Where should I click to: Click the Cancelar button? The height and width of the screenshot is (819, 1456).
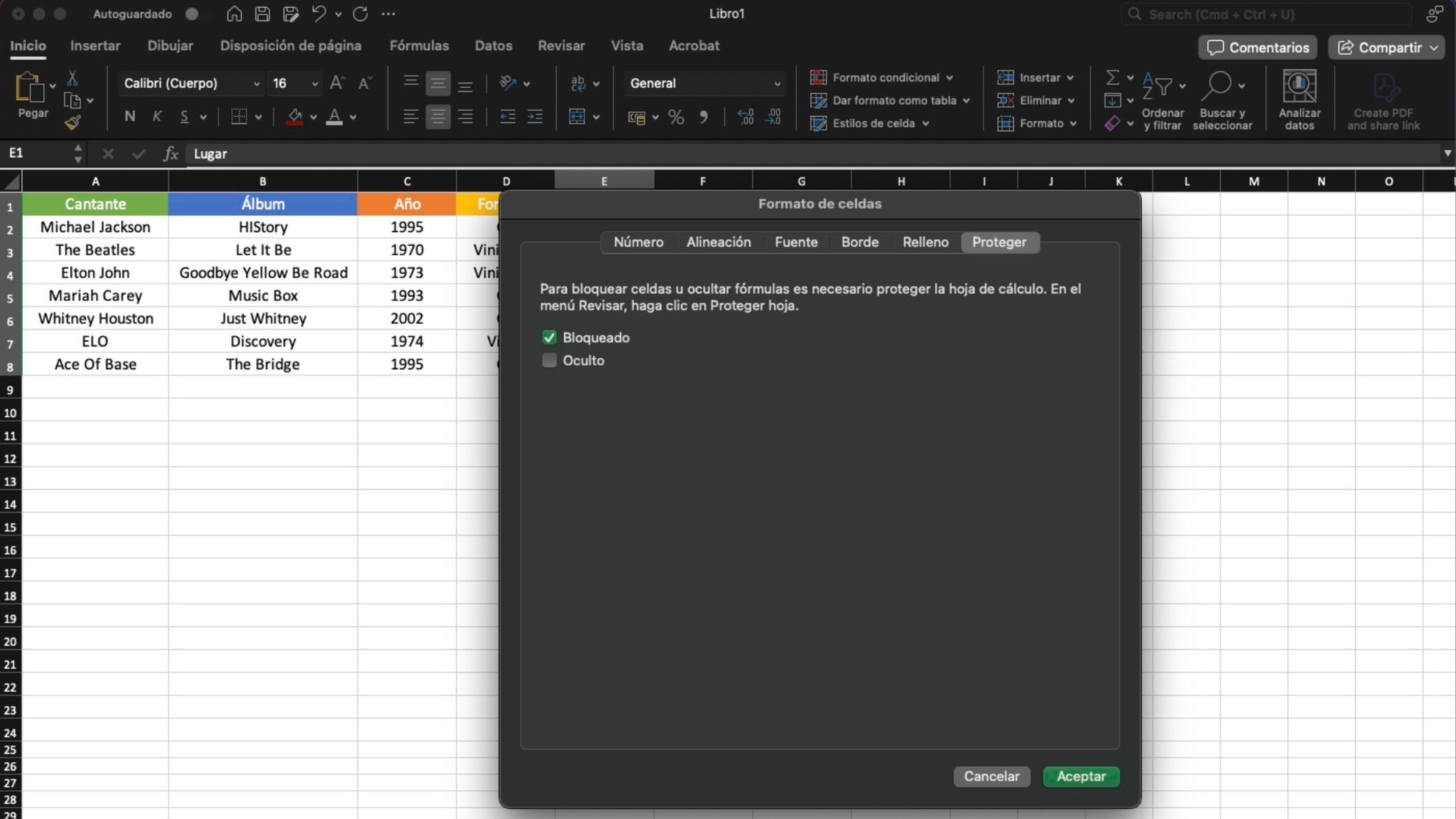(x=992, y=777)
